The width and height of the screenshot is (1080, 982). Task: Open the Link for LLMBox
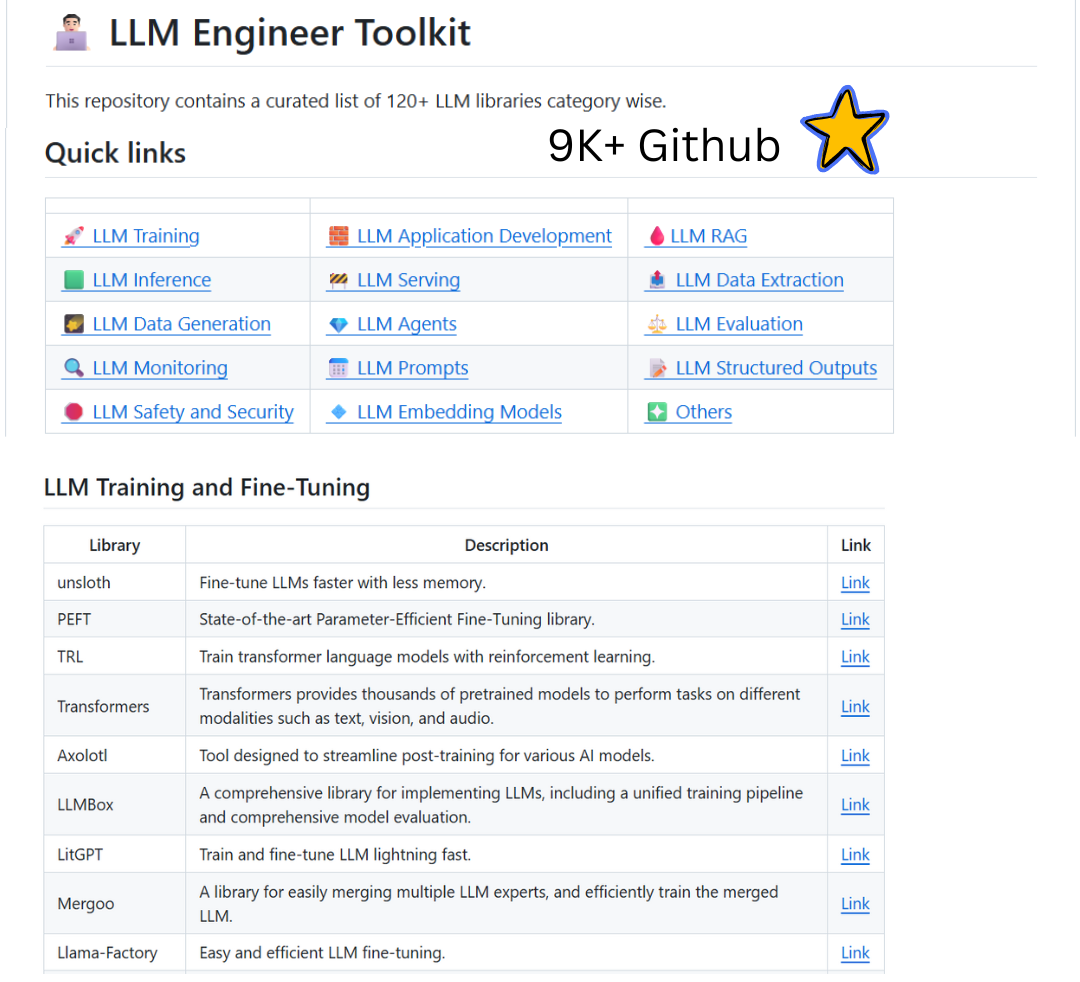click(855, 805)
